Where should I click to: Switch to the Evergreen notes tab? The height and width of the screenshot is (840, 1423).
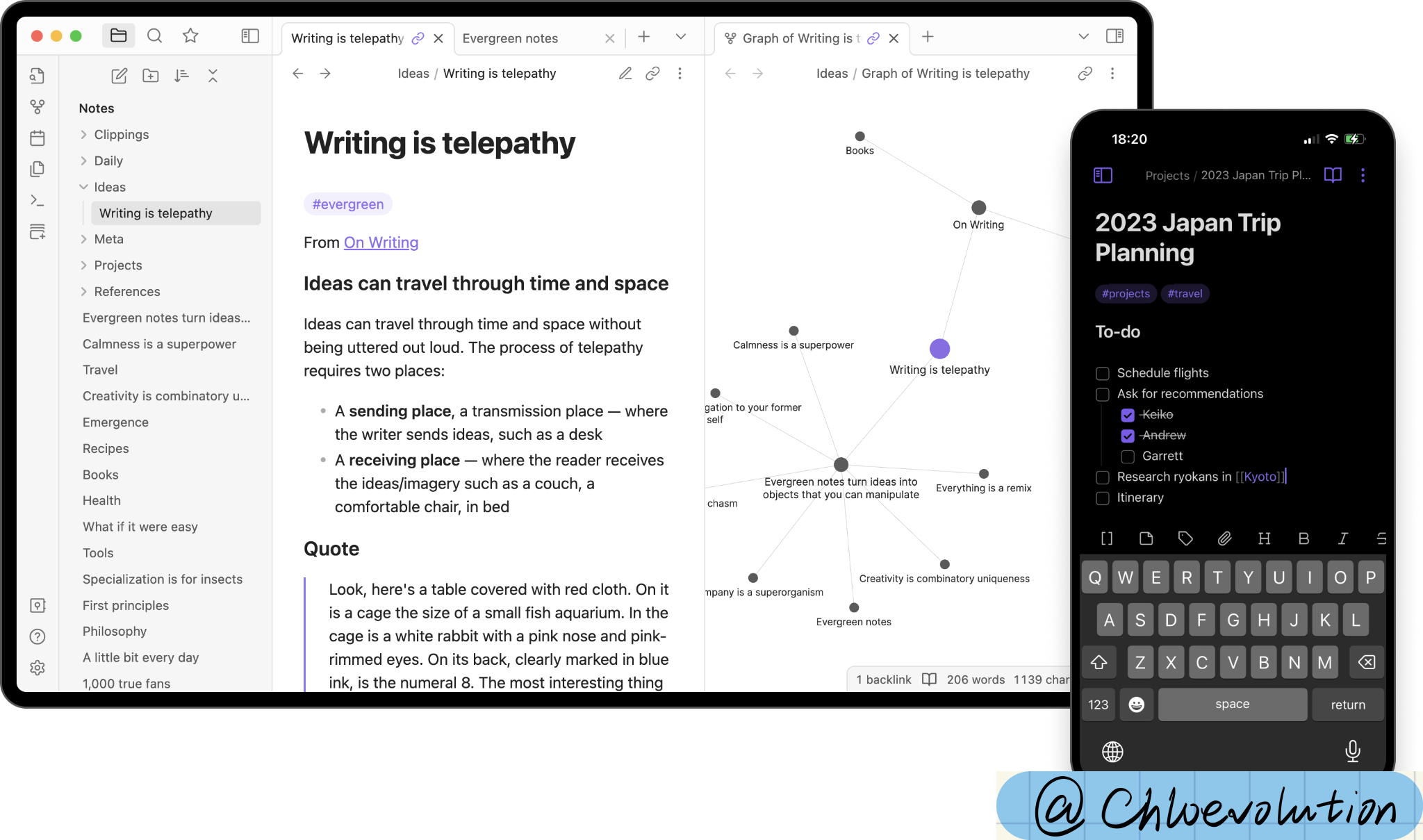tap(511, 38)
